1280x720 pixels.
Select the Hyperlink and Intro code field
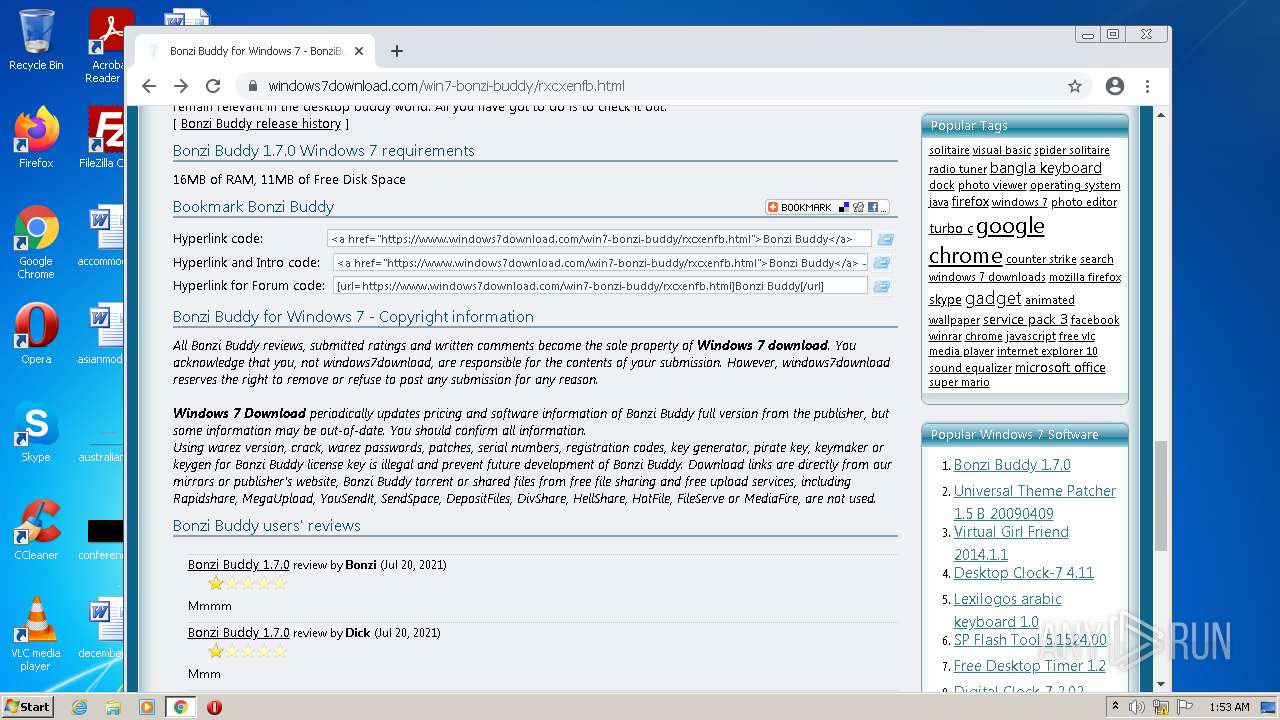point(600,263)
